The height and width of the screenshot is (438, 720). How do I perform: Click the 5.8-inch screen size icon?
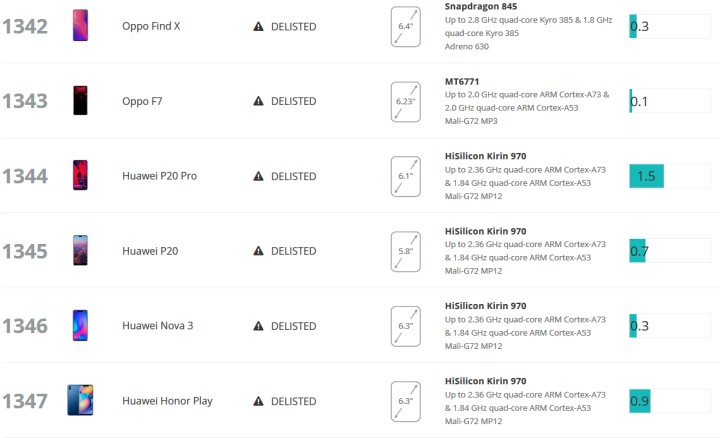click(405, 251)
